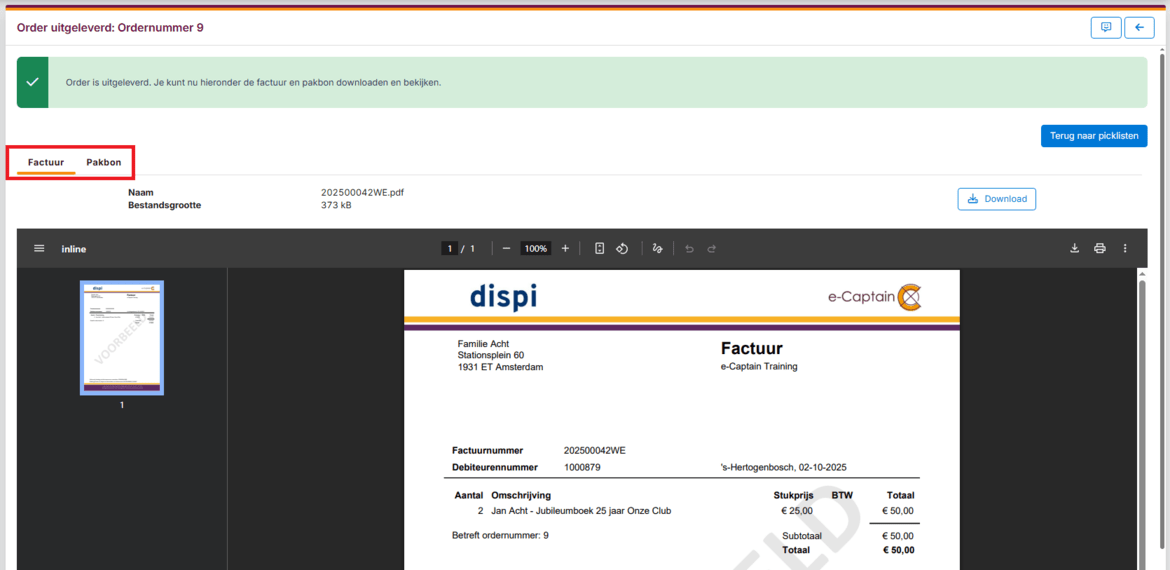Go back using the arrow button
The height and width of the screenshot is (570, 1170).
click(x=1139, y=28)
